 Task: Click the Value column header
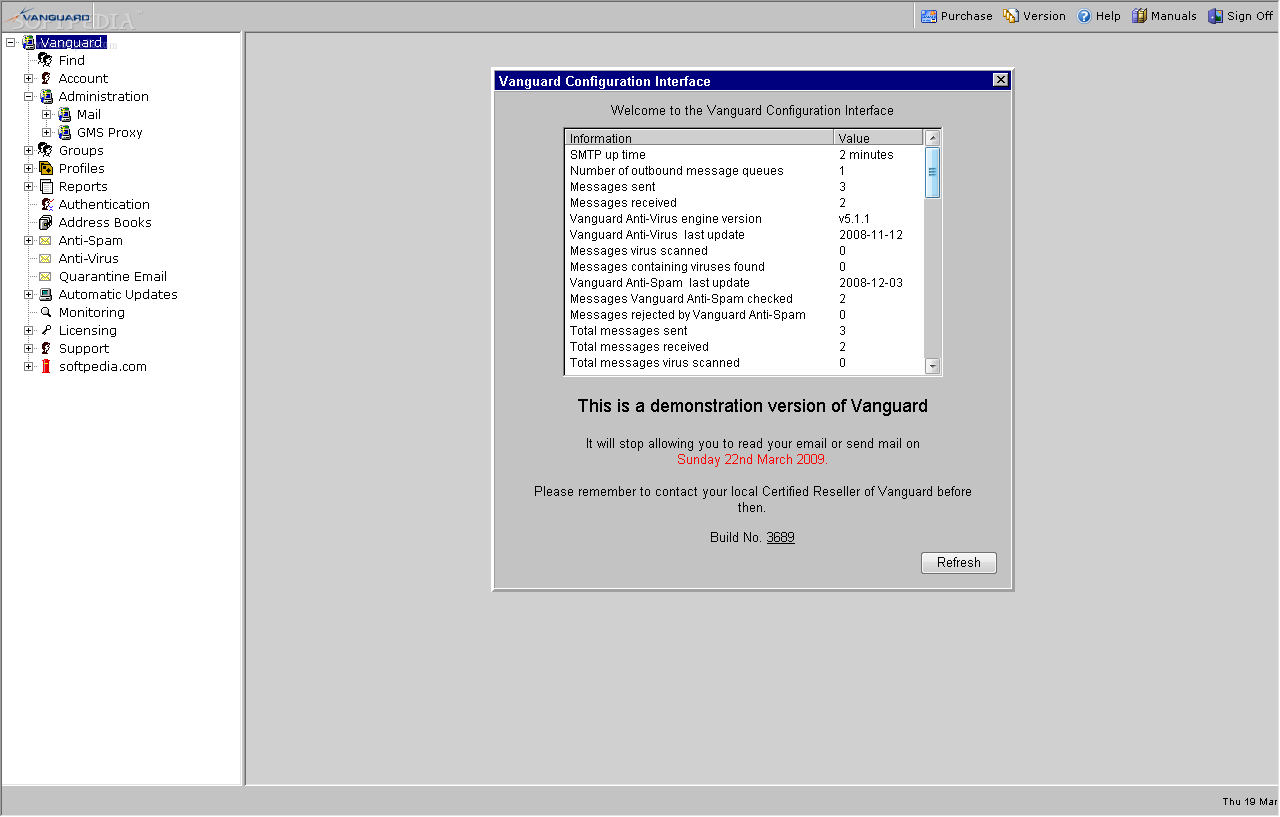879,138
